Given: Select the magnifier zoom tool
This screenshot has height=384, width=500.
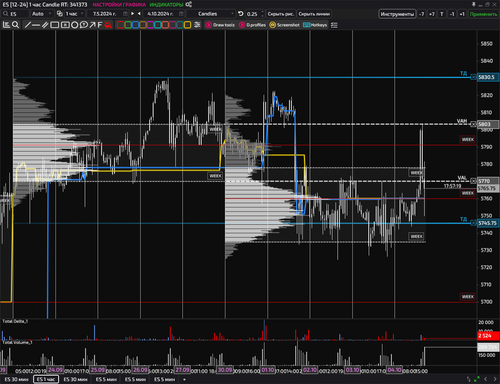Looking at the screenshot, I should pyautogui.click(x=15, y=25).
